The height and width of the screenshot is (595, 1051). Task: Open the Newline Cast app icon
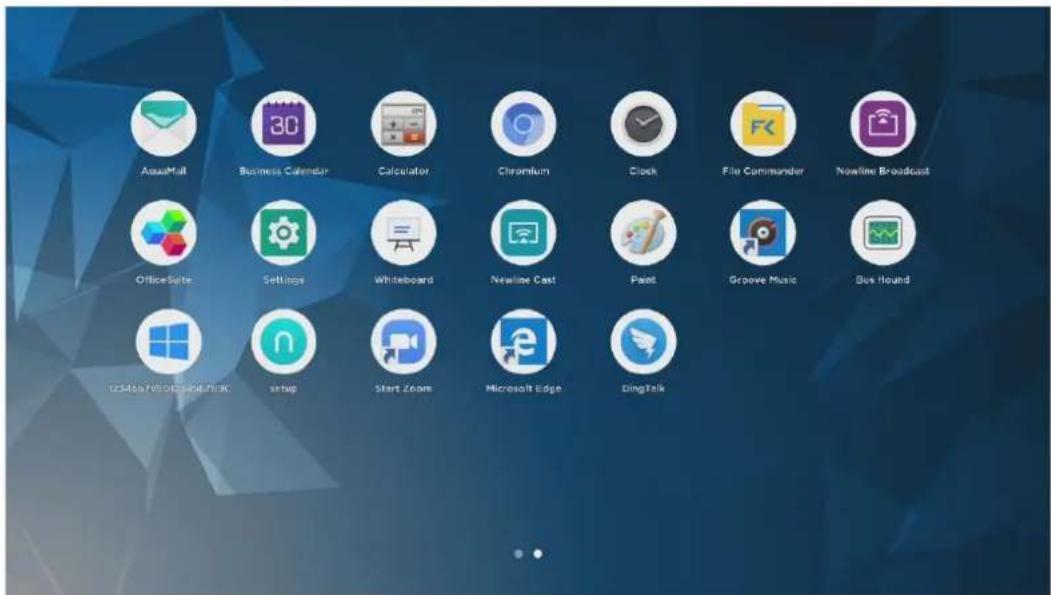[523, 233]
